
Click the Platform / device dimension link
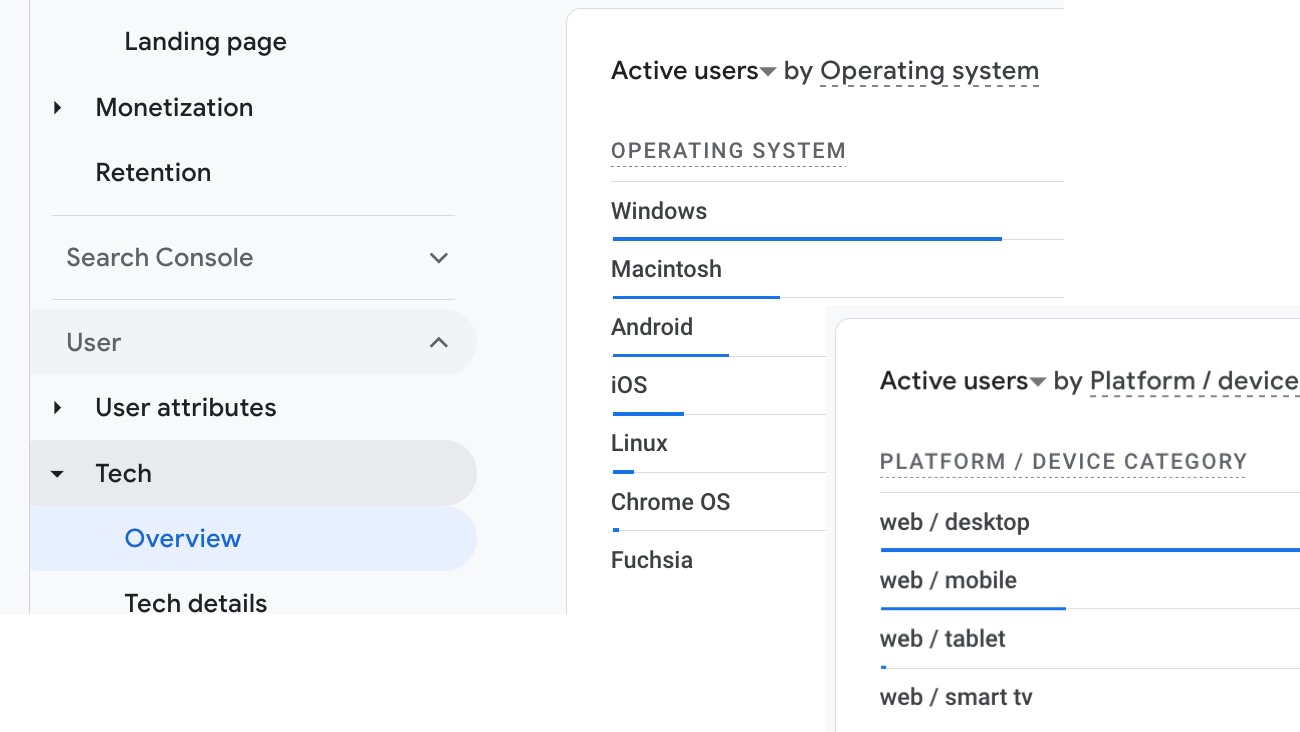pyautogui.click(x=1194, y=381)
